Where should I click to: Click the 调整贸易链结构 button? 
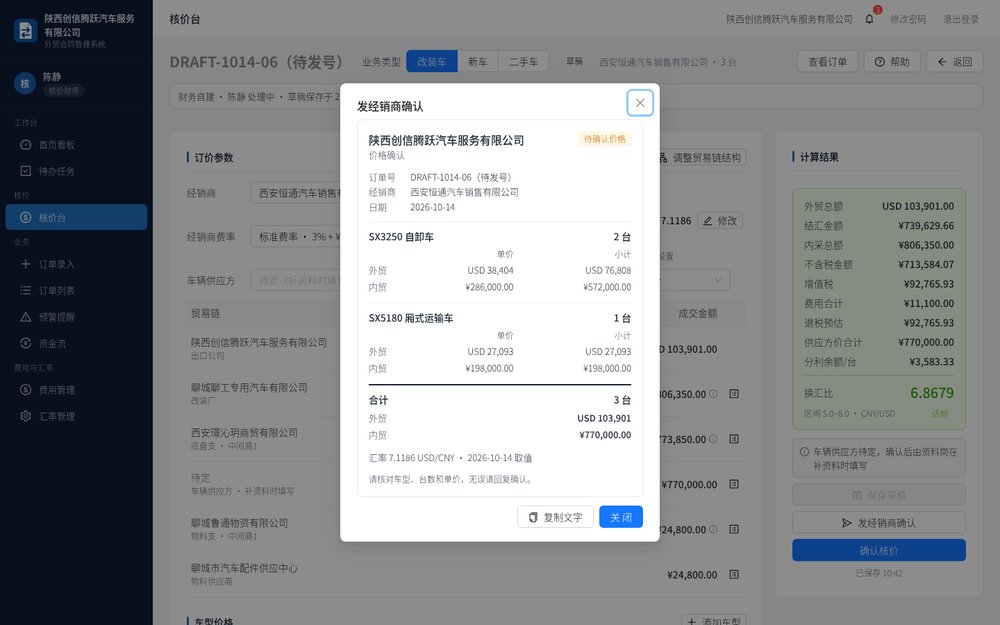click(x=700, y=158)
